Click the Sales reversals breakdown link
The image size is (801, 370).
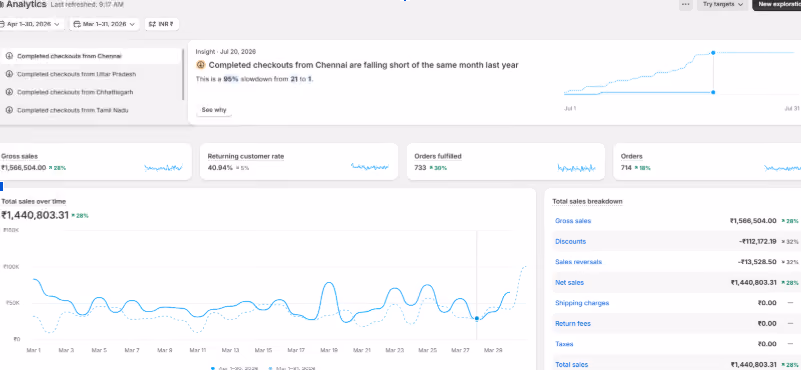578,262
